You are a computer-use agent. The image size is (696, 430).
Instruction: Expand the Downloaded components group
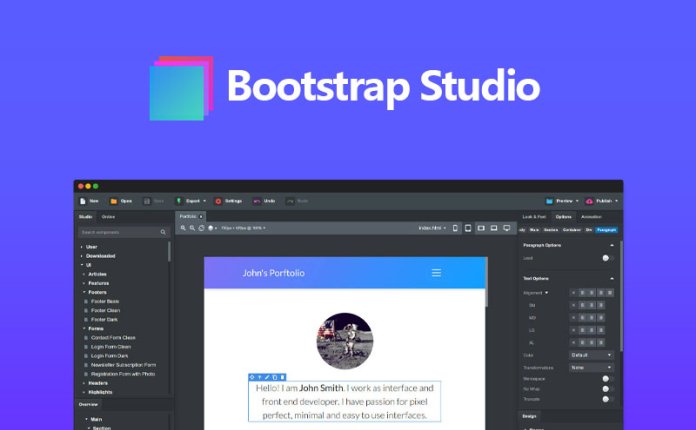[82, 256]
